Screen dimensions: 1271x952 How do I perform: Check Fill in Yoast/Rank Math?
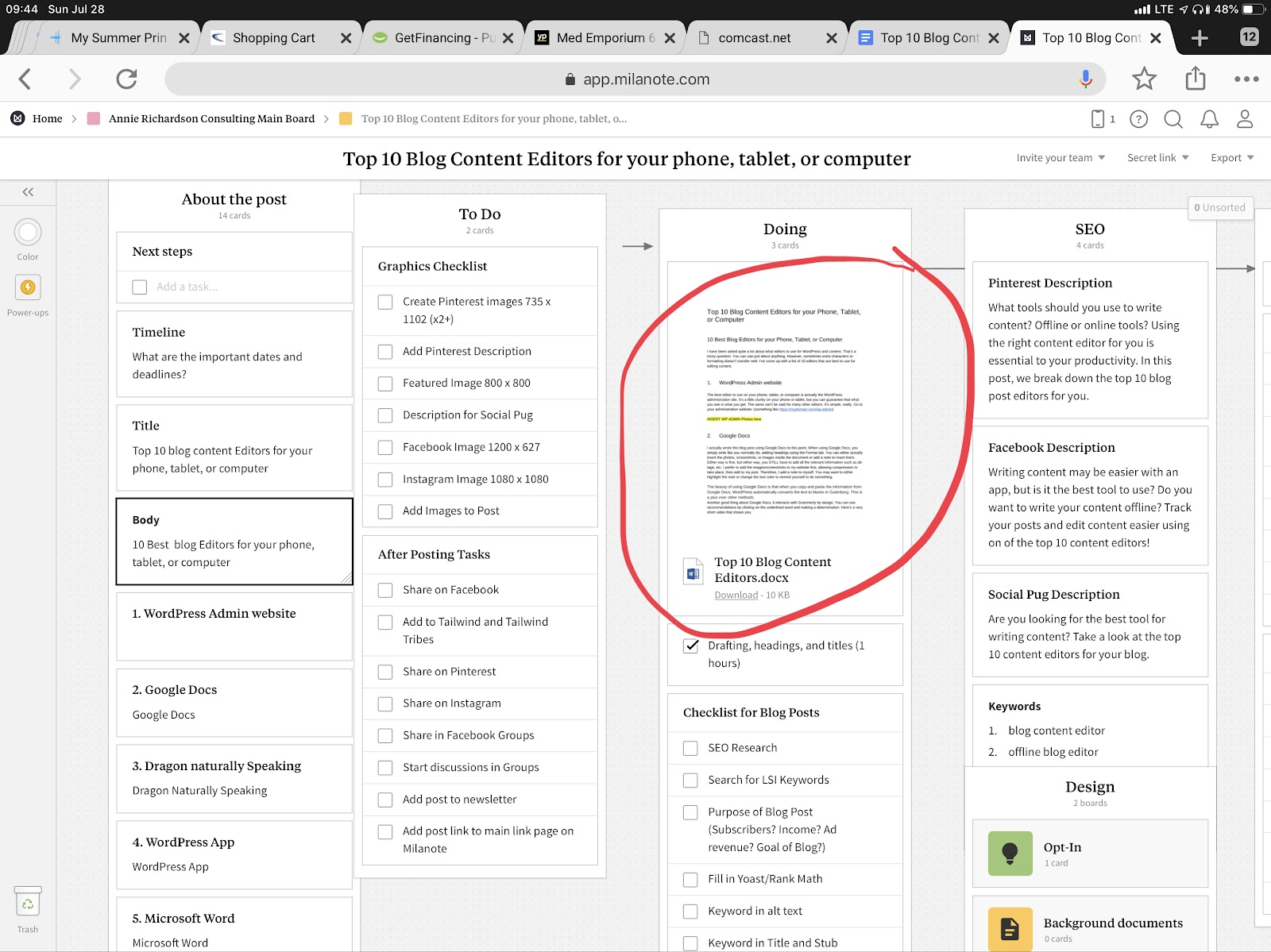tap(691, 880)
